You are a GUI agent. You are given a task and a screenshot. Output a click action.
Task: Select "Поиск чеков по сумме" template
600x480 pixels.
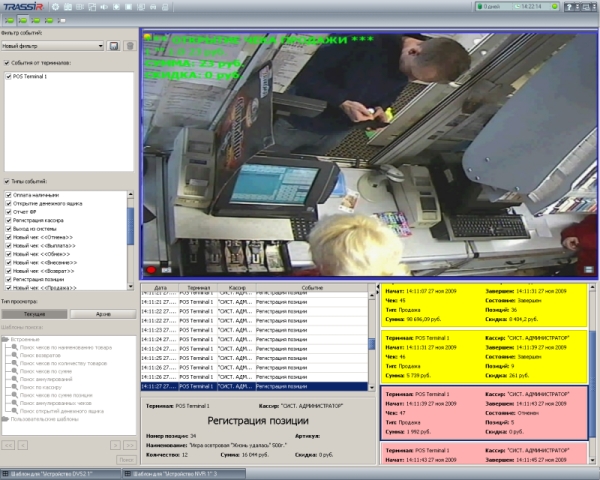tap(46, 371)
